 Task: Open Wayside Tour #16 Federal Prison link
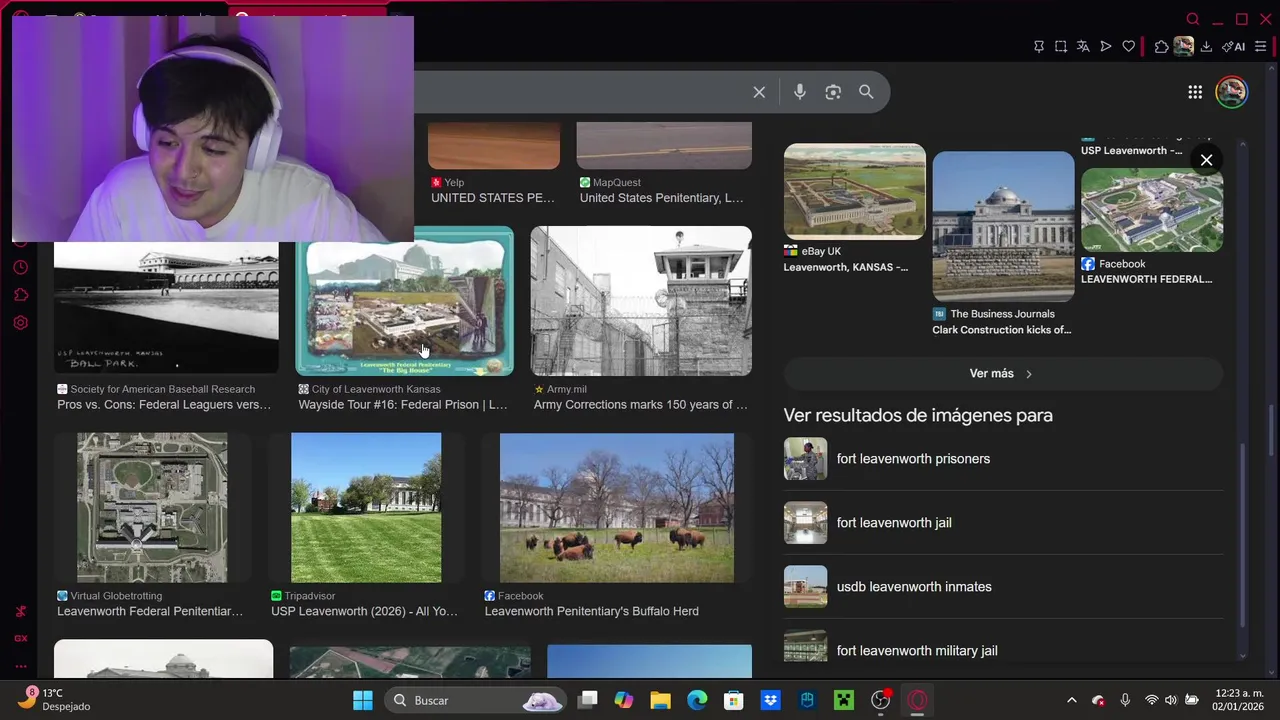[x=403, y=405]
